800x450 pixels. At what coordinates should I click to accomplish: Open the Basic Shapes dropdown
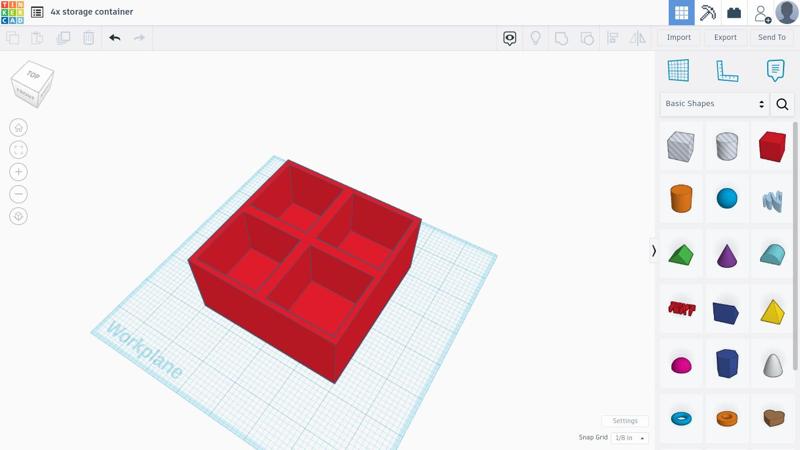[x=714, y=104]
